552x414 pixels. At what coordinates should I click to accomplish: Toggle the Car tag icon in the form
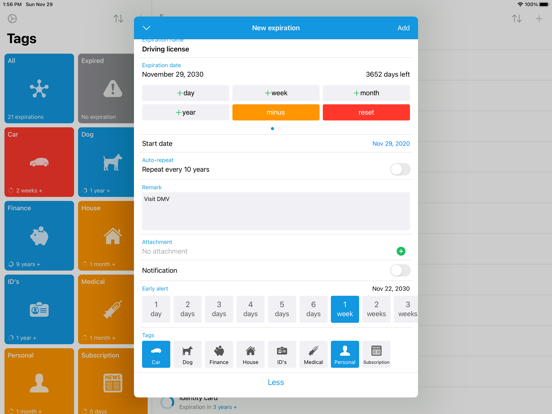pos(156,354)
